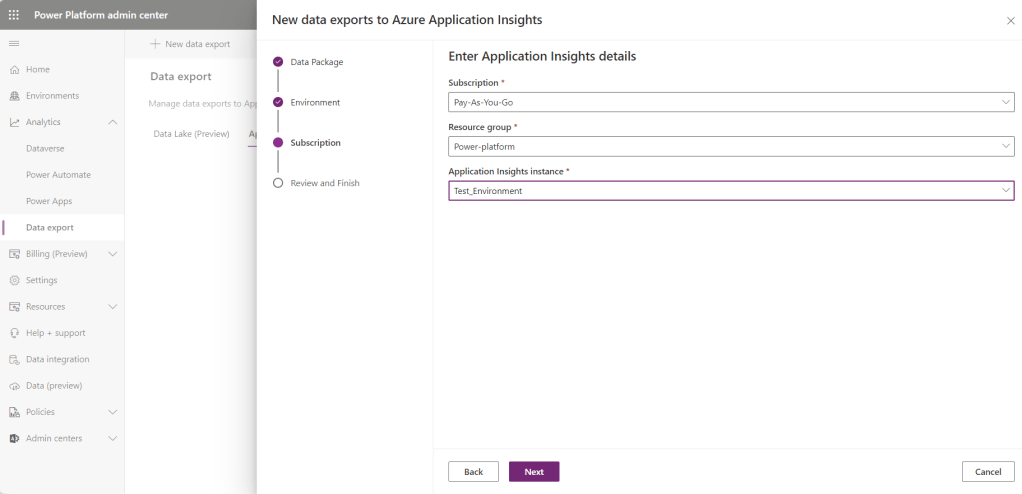Open the app launcher waffle icon
This screenshot has height=494, width=1022.
(14, 15)
